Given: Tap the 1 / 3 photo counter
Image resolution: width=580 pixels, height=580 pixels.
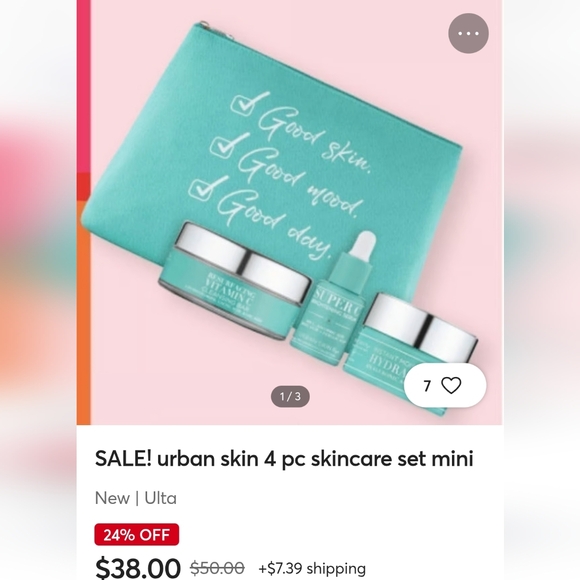Looking at the screenshot, I should (290, 397).
